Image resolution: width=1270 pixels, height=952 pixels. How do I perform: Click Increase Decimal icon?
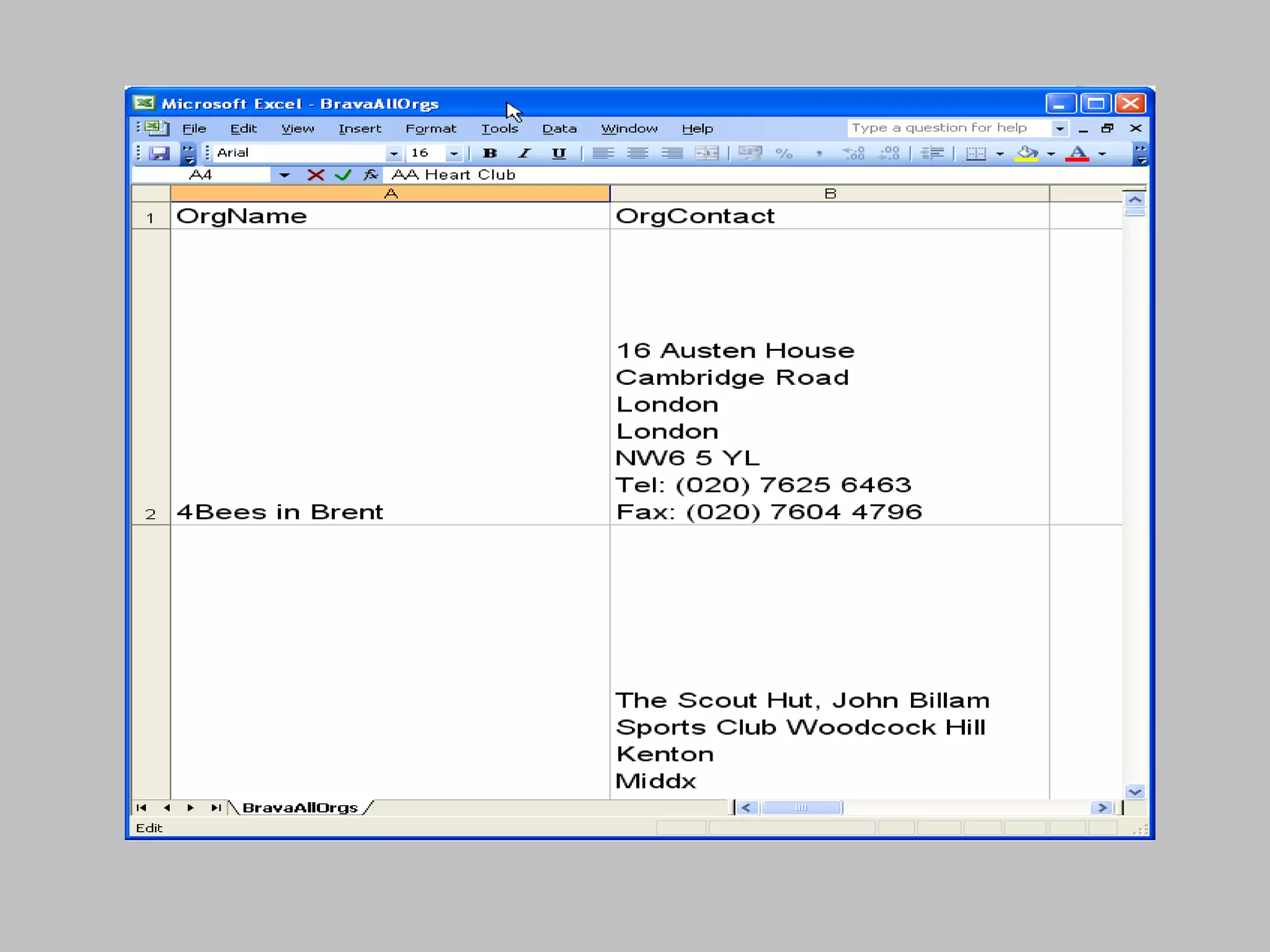[854, 153]
